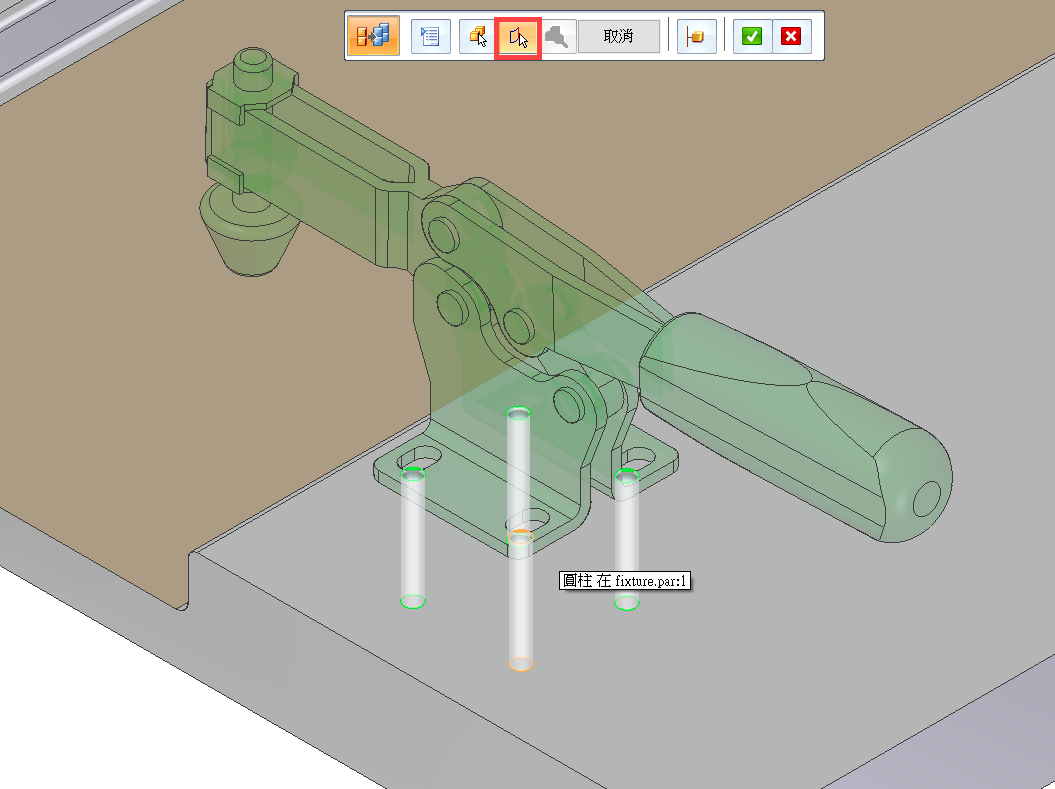Click the 取消 button
This screenshot has width=1055, height=789.
618,36
